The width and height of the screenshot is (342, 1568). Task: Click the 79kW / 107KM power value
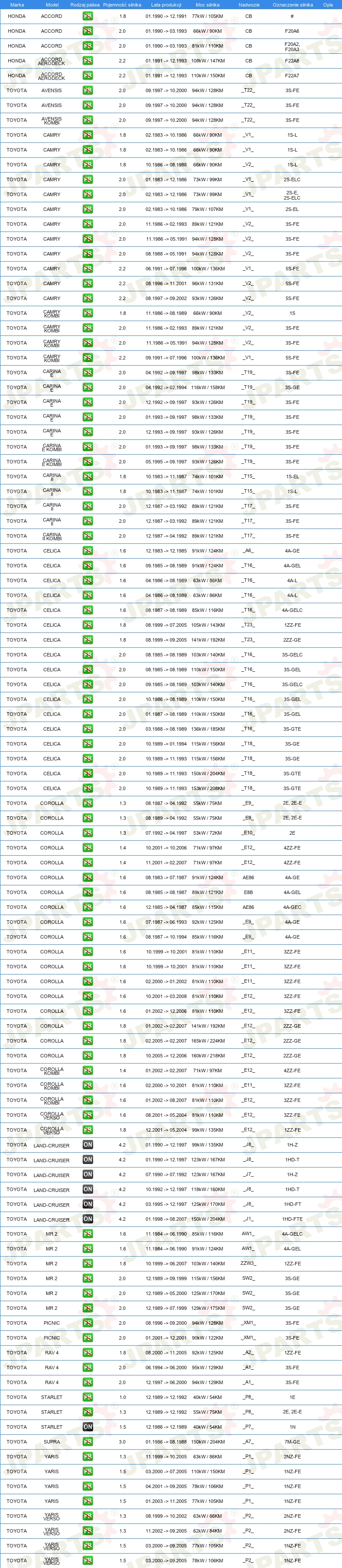[208, 209]
